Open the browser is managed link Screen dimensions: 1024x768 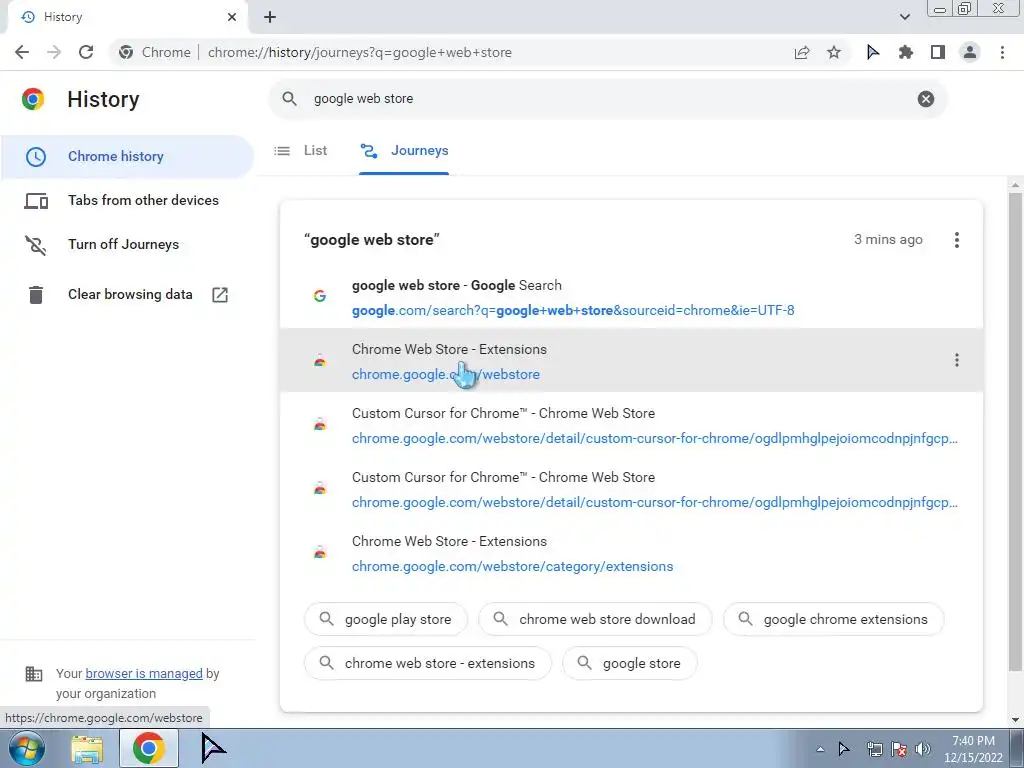coord(144,673)
